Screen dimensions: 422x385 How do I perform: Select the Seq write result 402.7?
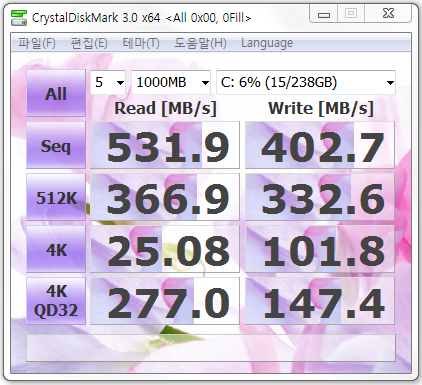click(320, 145)
